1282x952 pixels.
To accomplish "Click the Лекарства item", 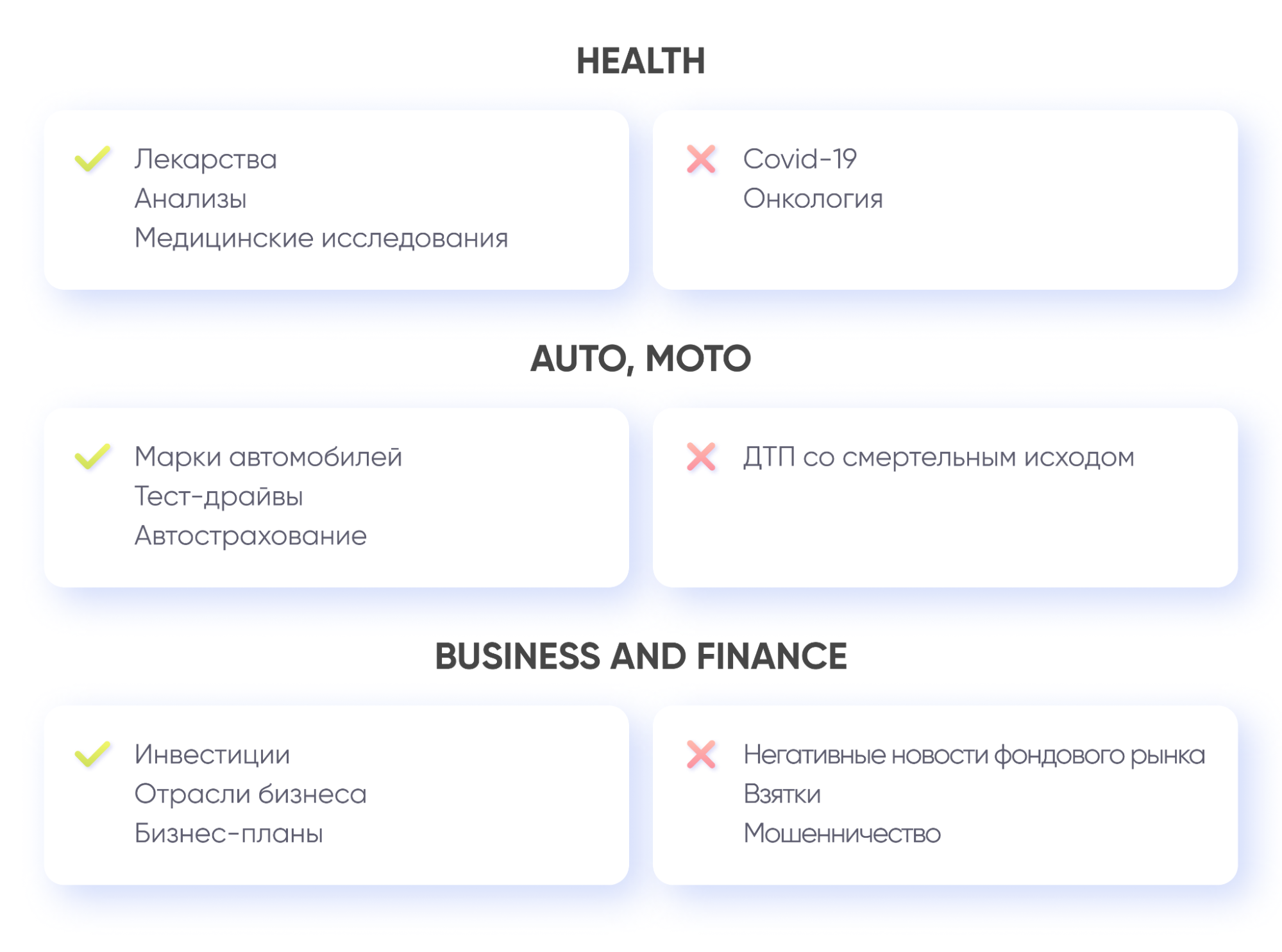I will click(205, 159).
